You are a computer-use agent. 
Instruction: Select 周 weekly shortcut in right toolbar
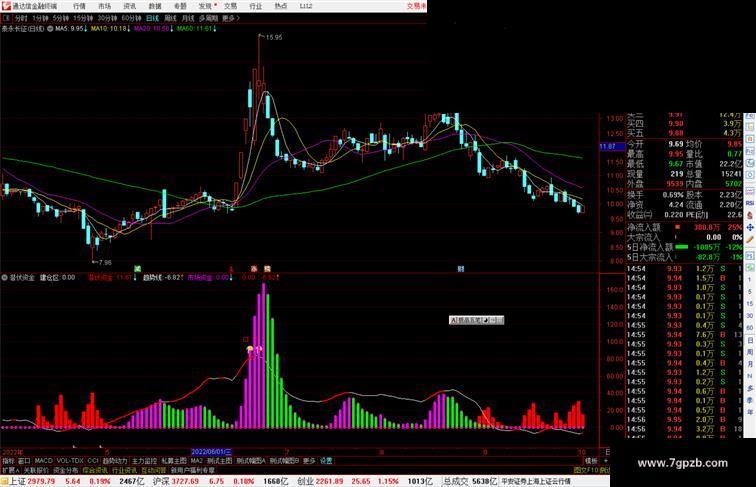pyautogui.click(x=750, y=352)
